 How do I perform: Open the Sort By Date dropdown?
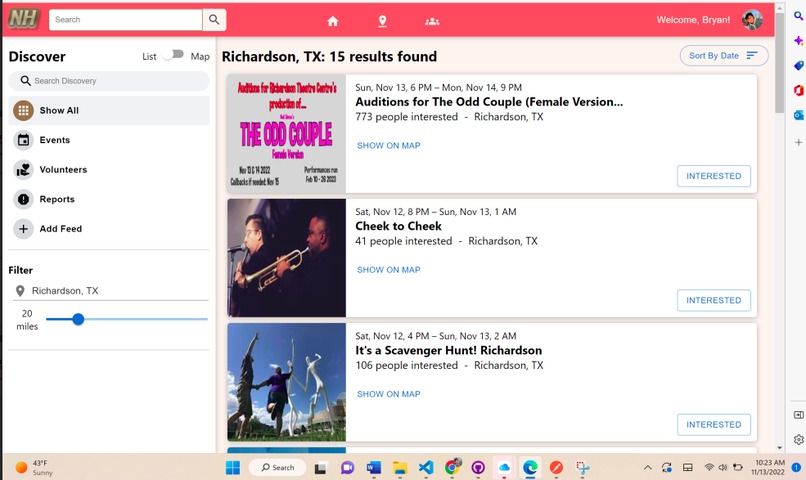[724, 56]
